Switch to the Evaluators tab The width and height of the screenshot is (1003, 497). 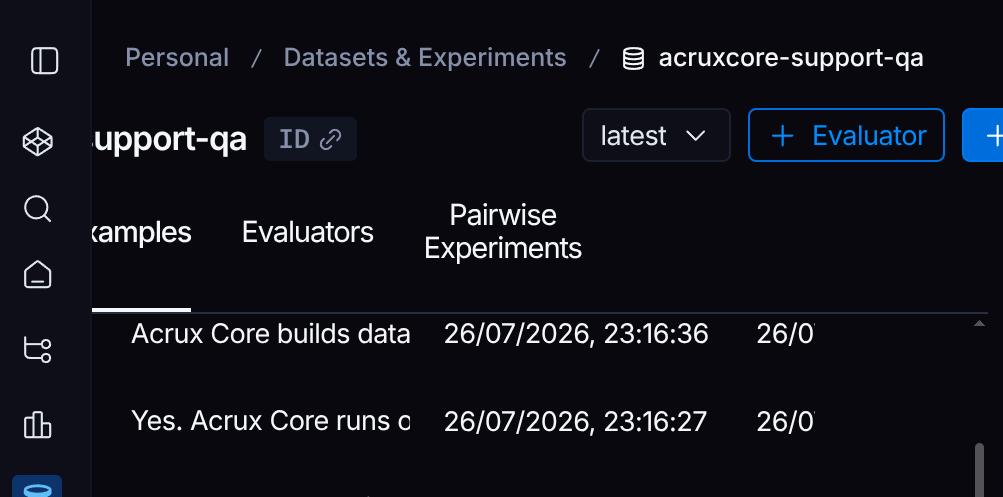click(x=308, y=232)
